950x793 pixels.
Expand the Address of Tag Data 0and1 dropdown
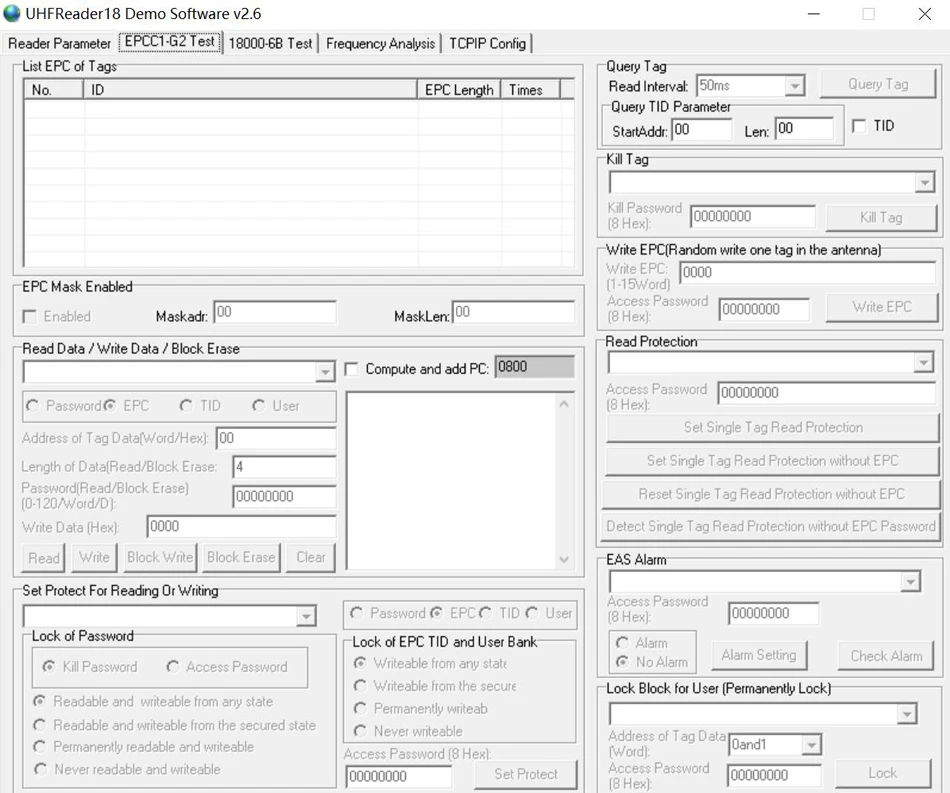click(x=811, y=745)
